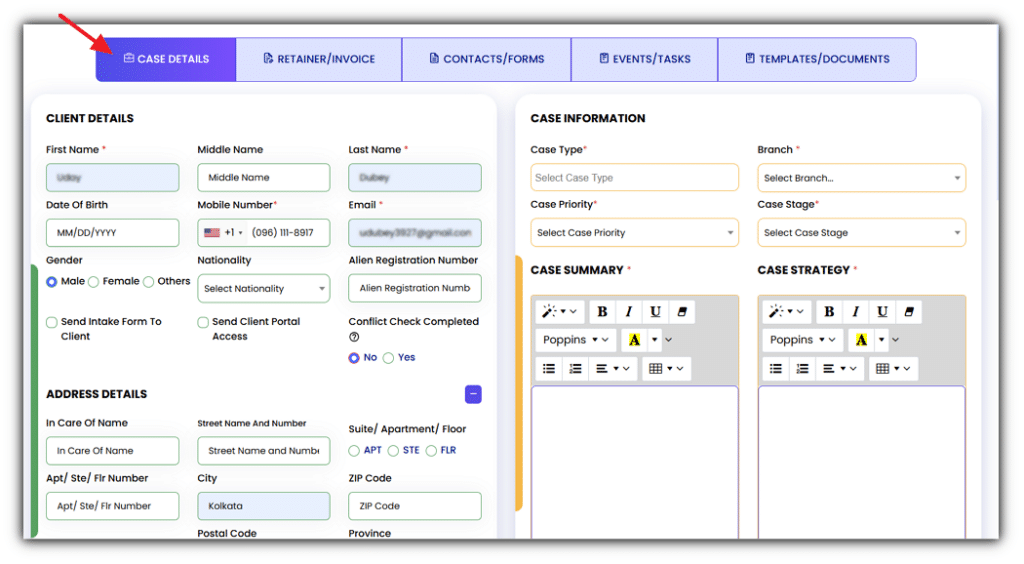Image resolution: width=1024 pixels, height=564 pixels.
Task: Select Female gender radio button
Action: [93, 282]
